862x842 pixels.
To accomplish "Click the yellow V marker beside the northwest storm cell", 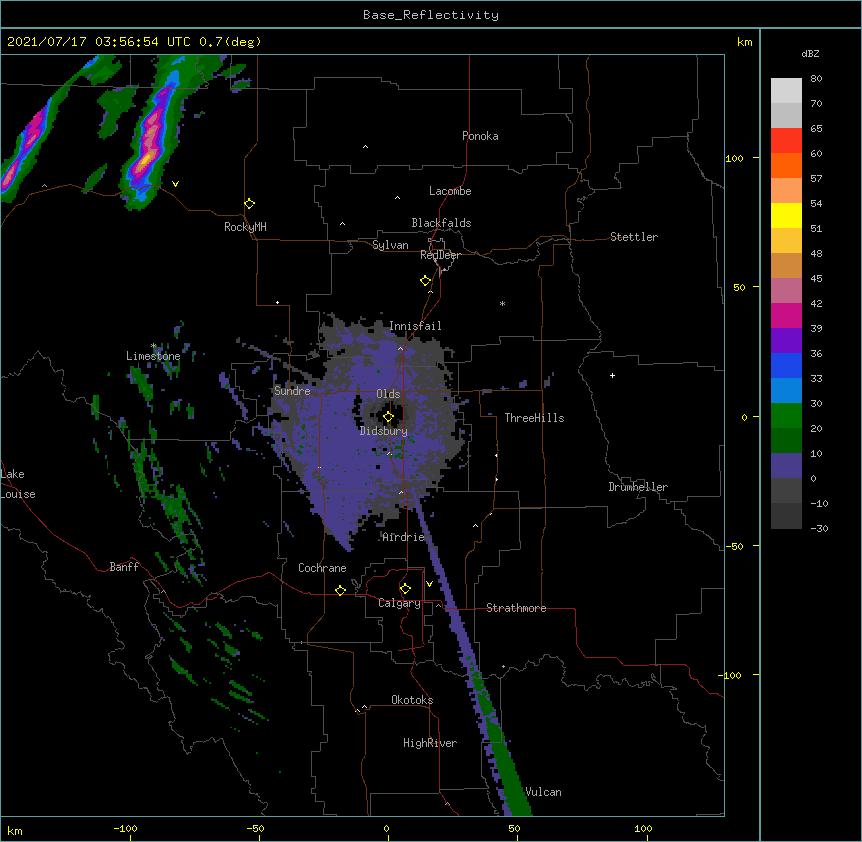I will tap(175, 184).
